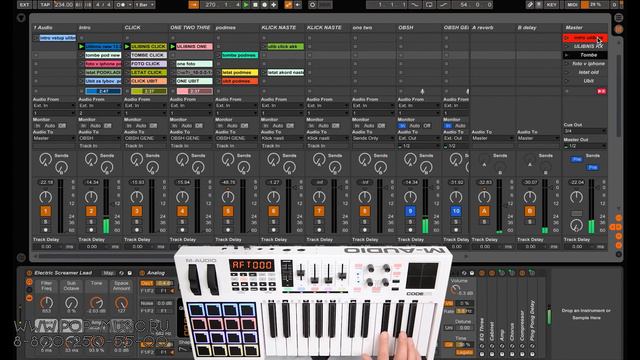
Task: Click the MIDI Arrangement Overdub plus button
Action: [x=273, y=5]
